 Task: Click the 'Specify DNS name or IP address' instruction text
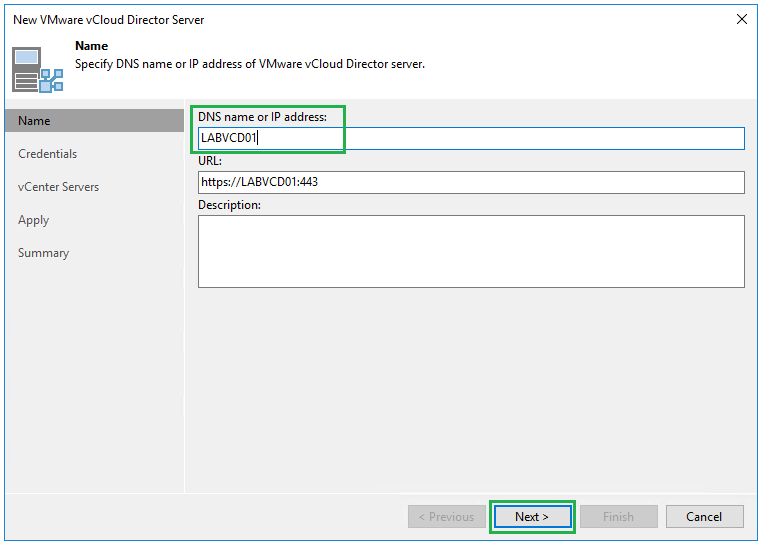coord(250,64)
